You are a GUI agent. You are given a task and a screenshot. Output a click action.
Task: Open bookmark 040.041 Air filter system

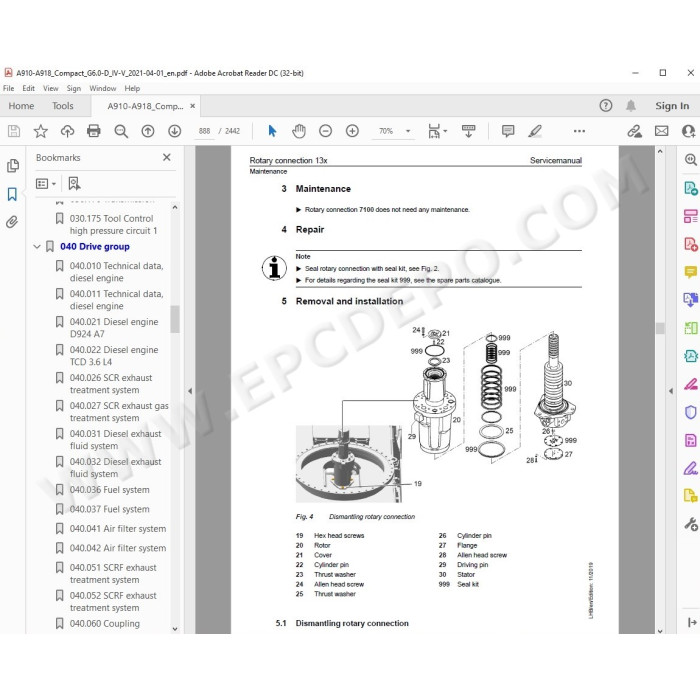point(118,529)
